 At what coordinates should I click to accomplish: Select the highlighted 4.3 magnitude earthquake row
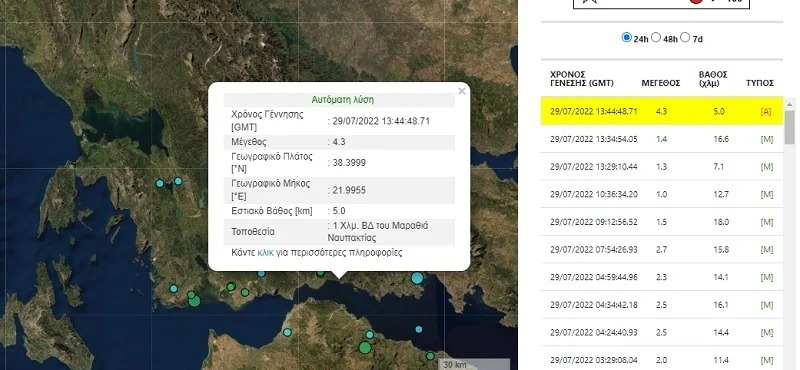click(x=662, y=111)
